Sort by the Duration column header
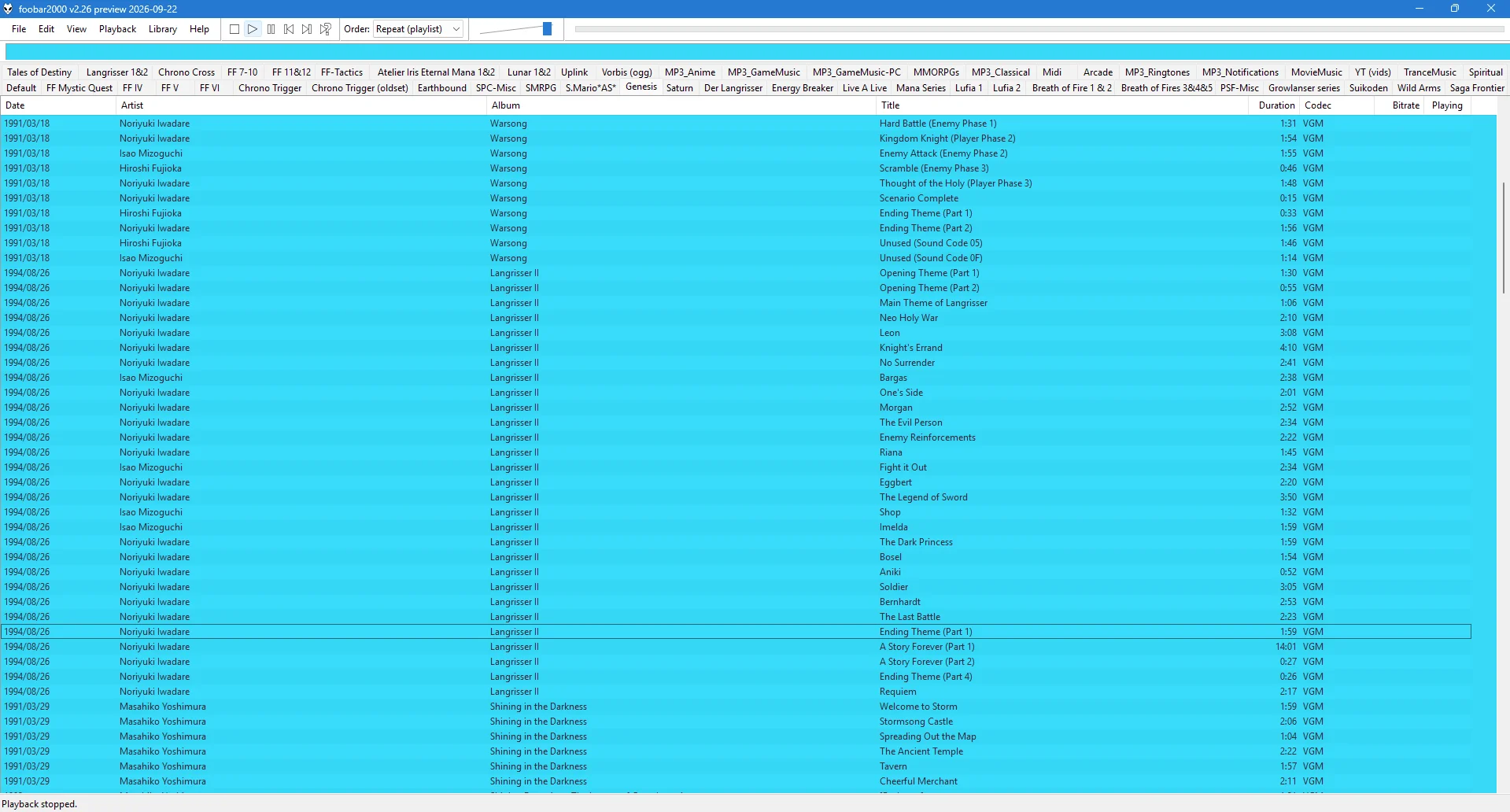This screenshot has width=1510, height=812. coord(1273,105)
